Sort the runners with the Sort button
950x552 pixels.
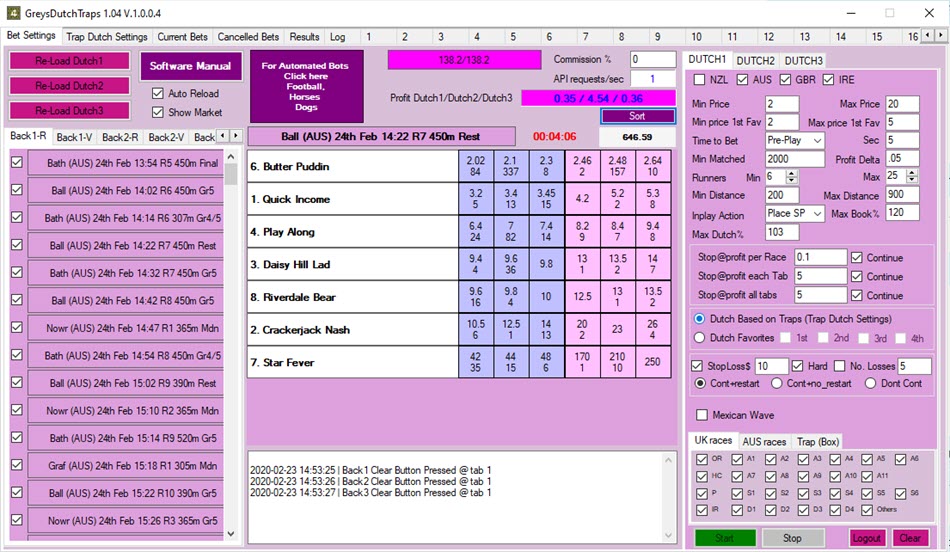pos(638,116)
